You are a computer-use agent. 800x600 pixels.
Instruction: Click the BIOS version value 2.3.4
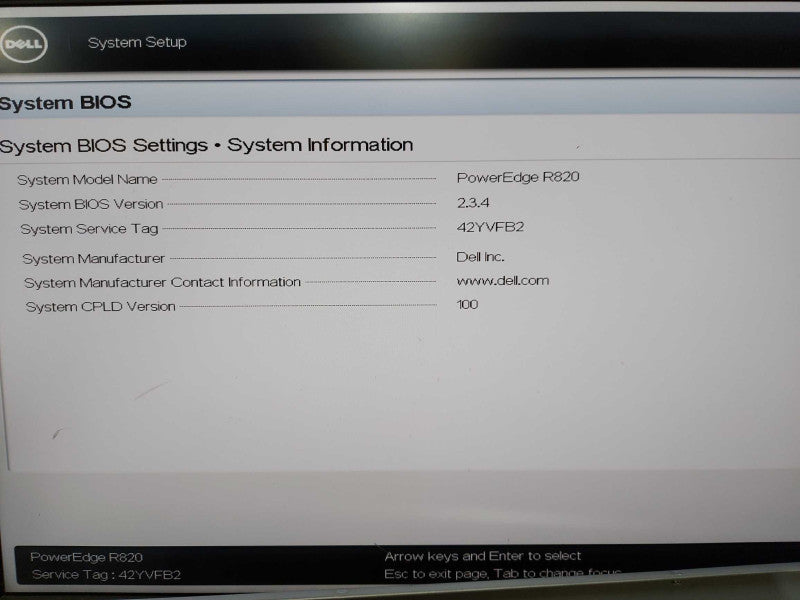(x=473, y=203)
